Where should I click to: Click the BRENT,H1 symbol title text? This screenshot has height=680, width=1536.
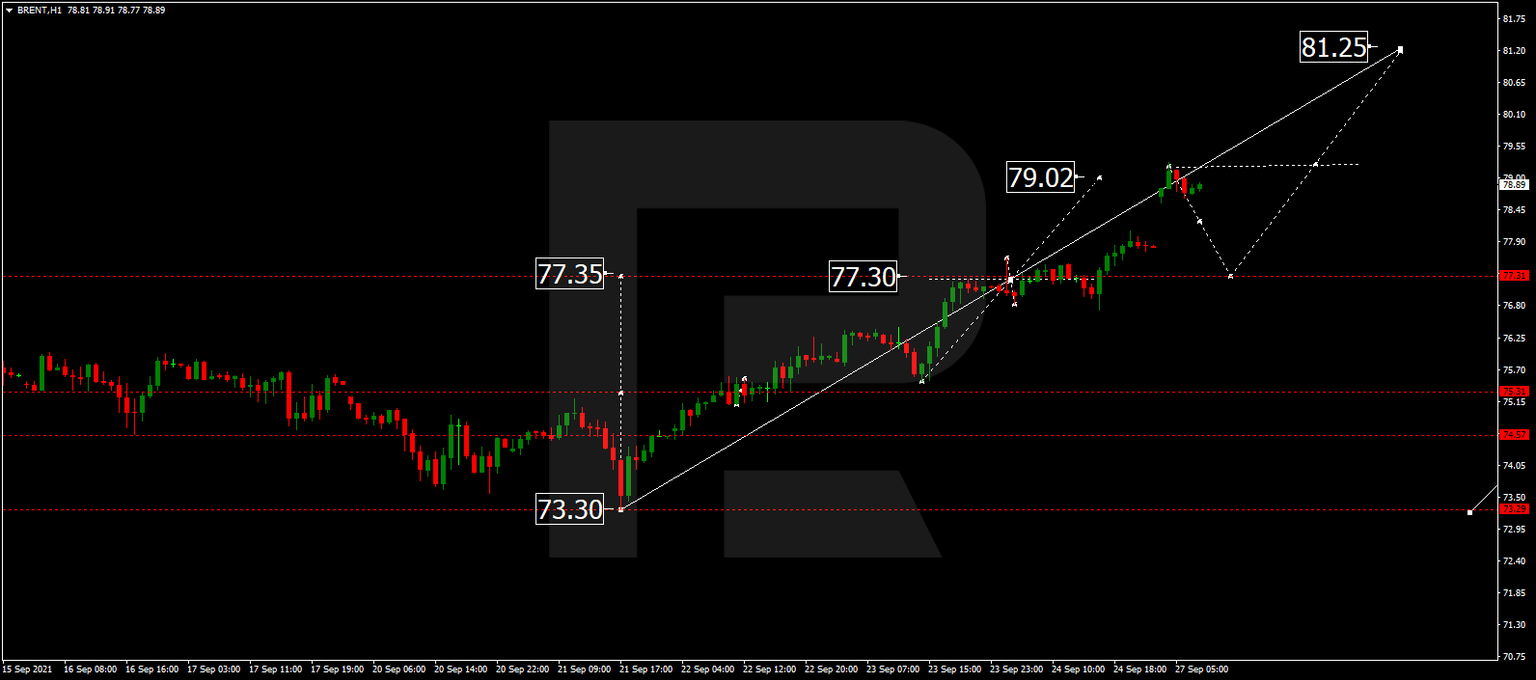[40, 10]
